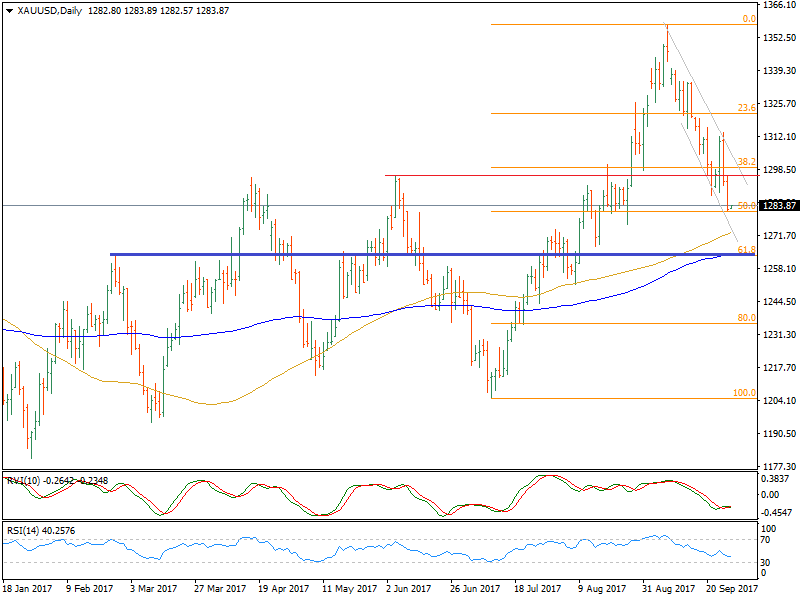800x600 pixels.
Task: Click the 18 Jan 2017 date label
Action: [x=28, y=590]
